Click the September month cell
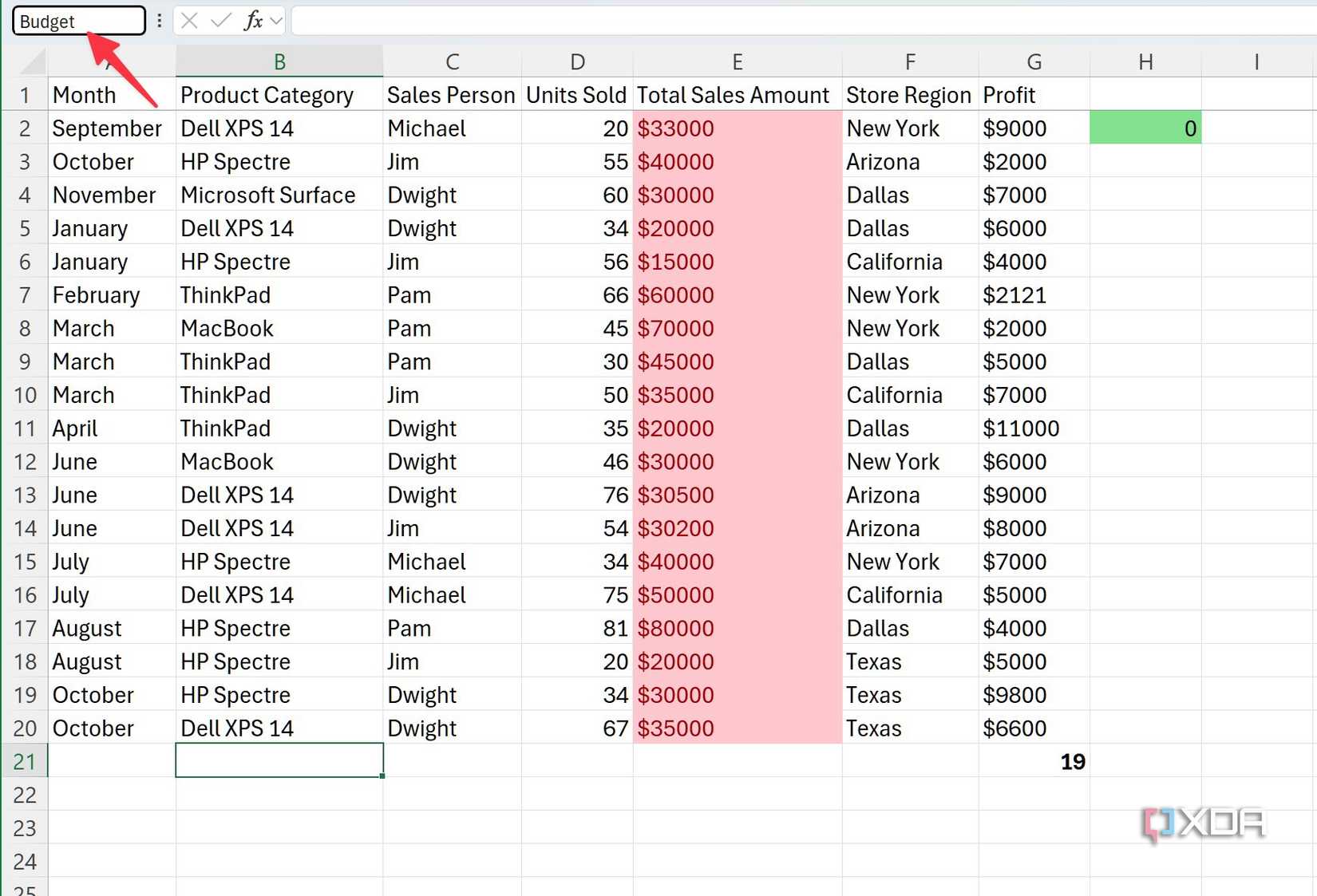 click(x=112, y=128)
